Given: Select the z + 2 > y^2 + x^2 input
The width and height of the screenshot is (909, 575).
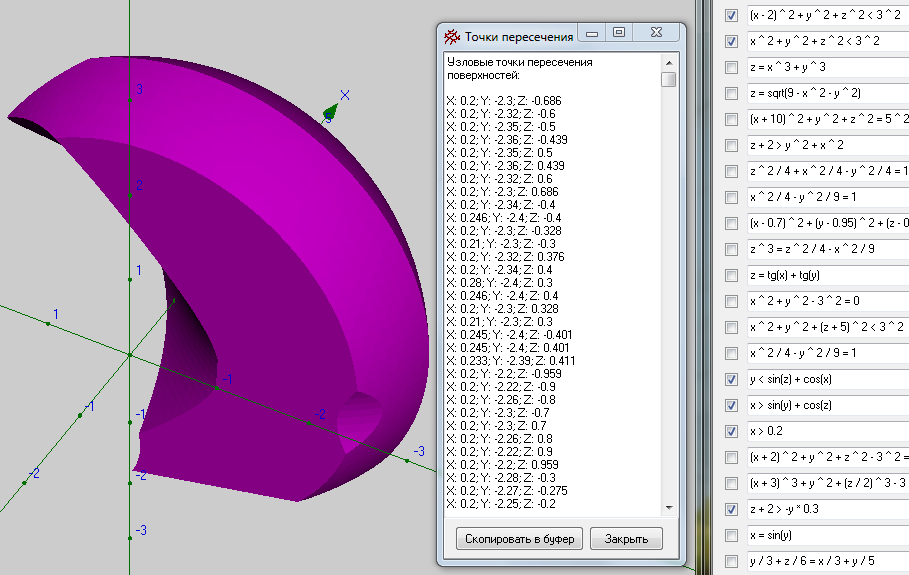Looking at the screenshot, I should 826,146.
